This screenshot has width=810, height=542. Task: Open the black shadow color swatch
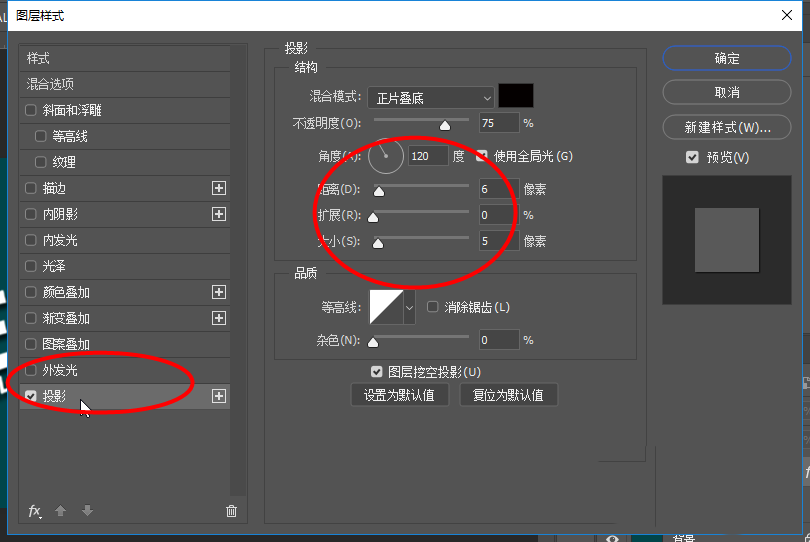pyautogui.click(x=516, y=96)
